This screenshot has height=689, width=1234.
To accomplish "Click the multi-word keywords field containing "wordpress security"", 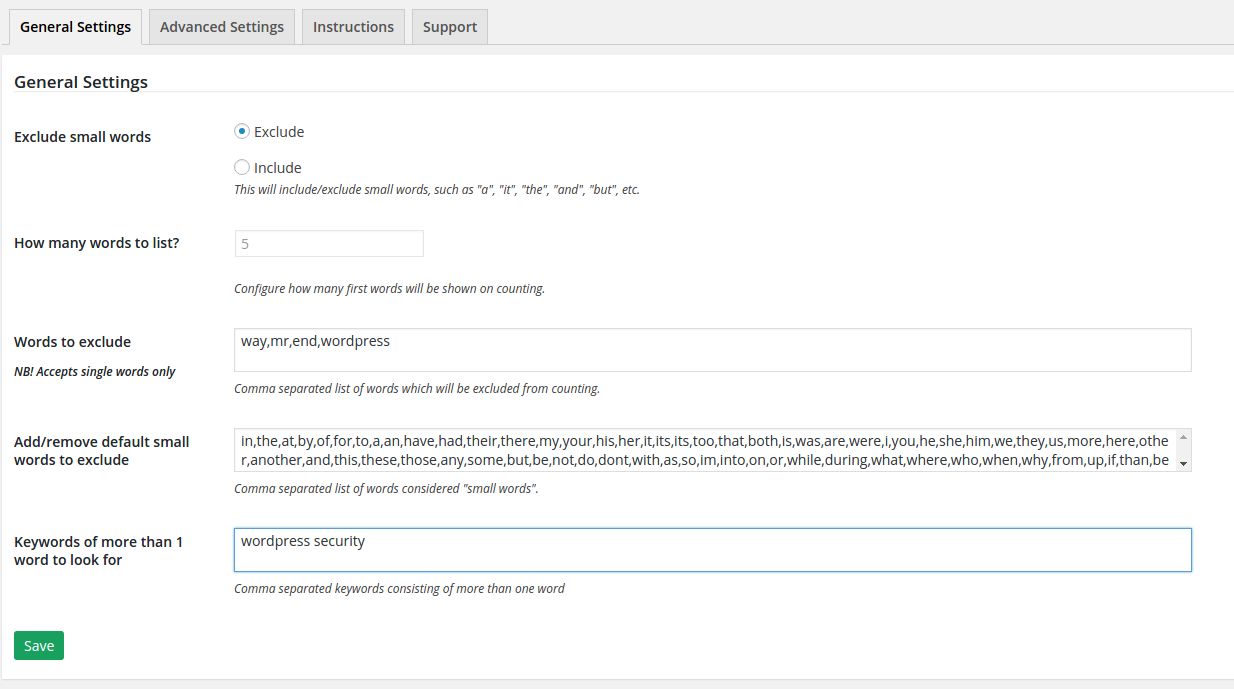I will click(x=712, y=550).
